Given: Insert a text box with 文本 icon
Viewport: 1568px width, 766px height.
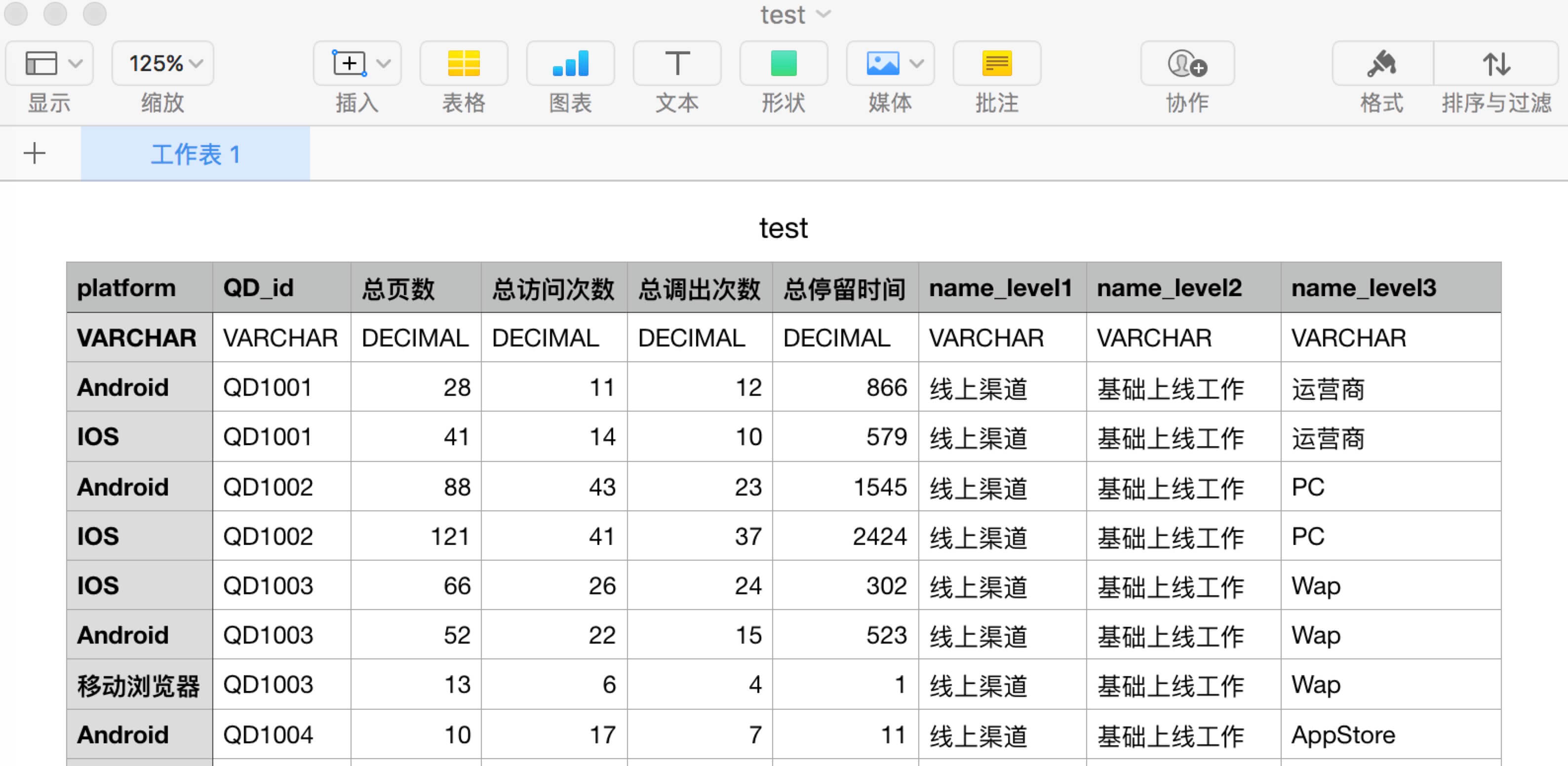Looking at the screenshot, I should pyautogui.click(x=676, y=63).
